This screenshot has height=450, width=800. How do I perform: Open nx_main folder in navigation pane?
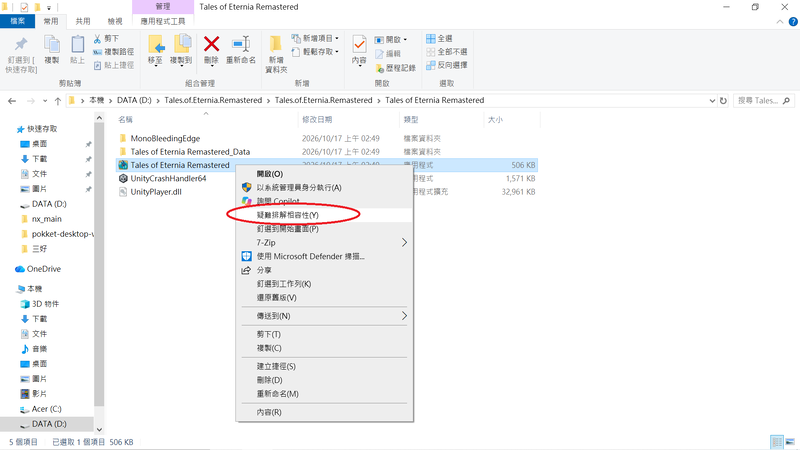(x=46, y=219)
